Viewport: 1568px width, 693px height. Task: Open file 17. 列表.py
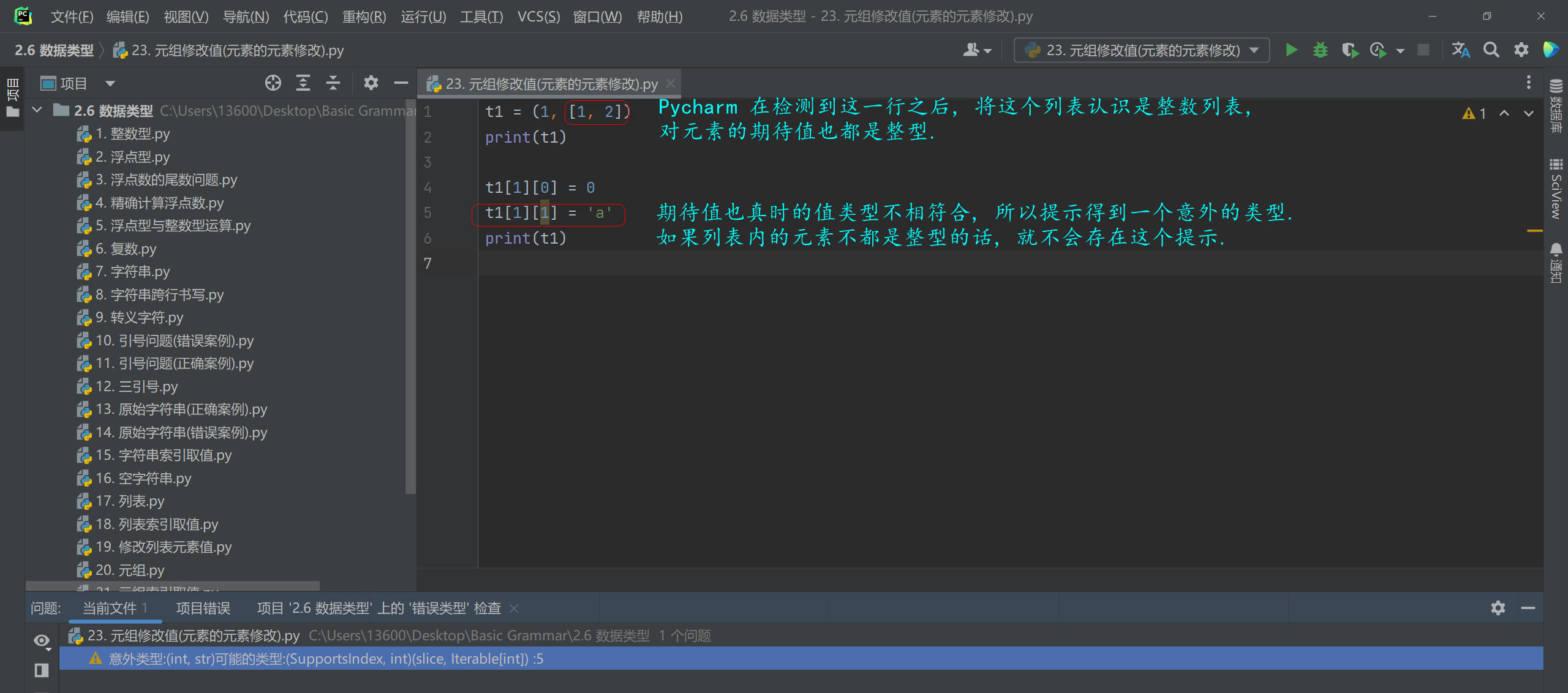coord(120,501)
